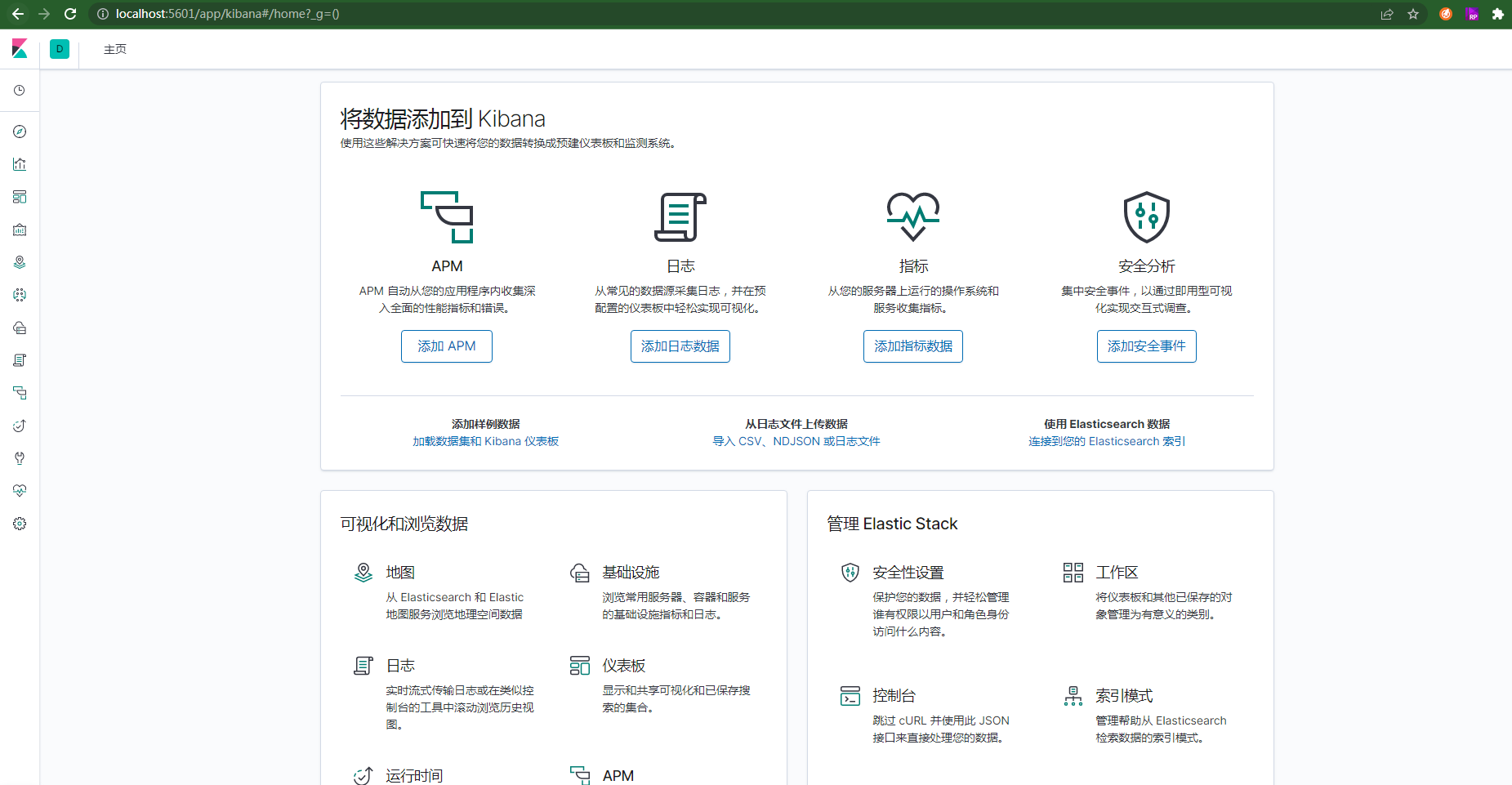This screenshot has width=1512, height=785.
Task: Click the 添加日志数据 button
Action: pyautogui.click(x=680, y=346)
